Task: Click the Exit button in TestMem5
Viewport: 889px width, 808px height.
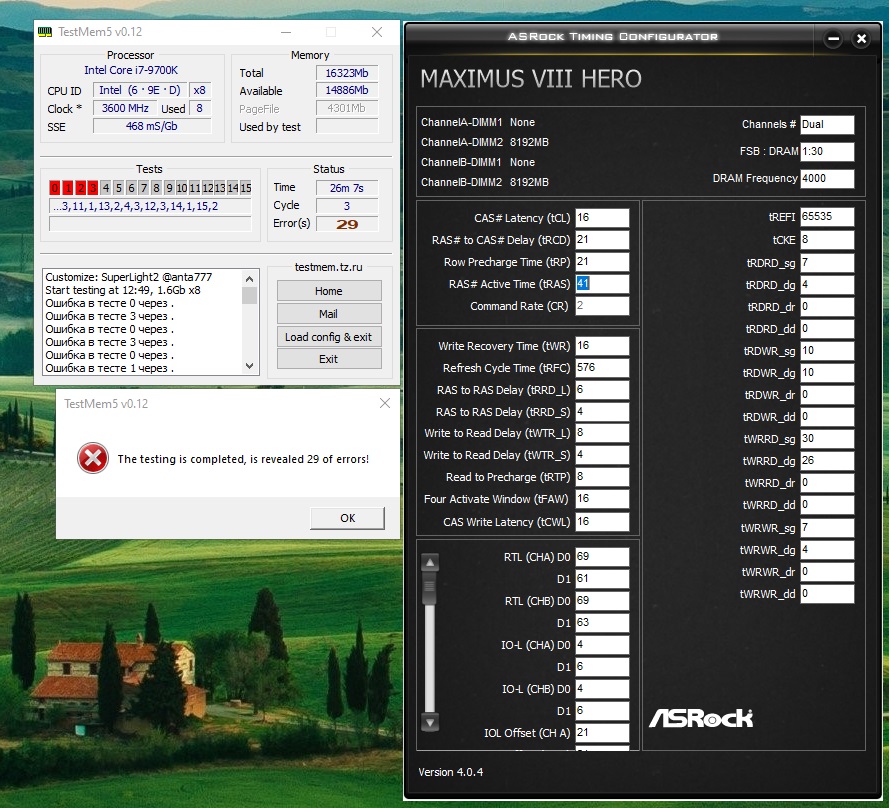Action: 329,359
